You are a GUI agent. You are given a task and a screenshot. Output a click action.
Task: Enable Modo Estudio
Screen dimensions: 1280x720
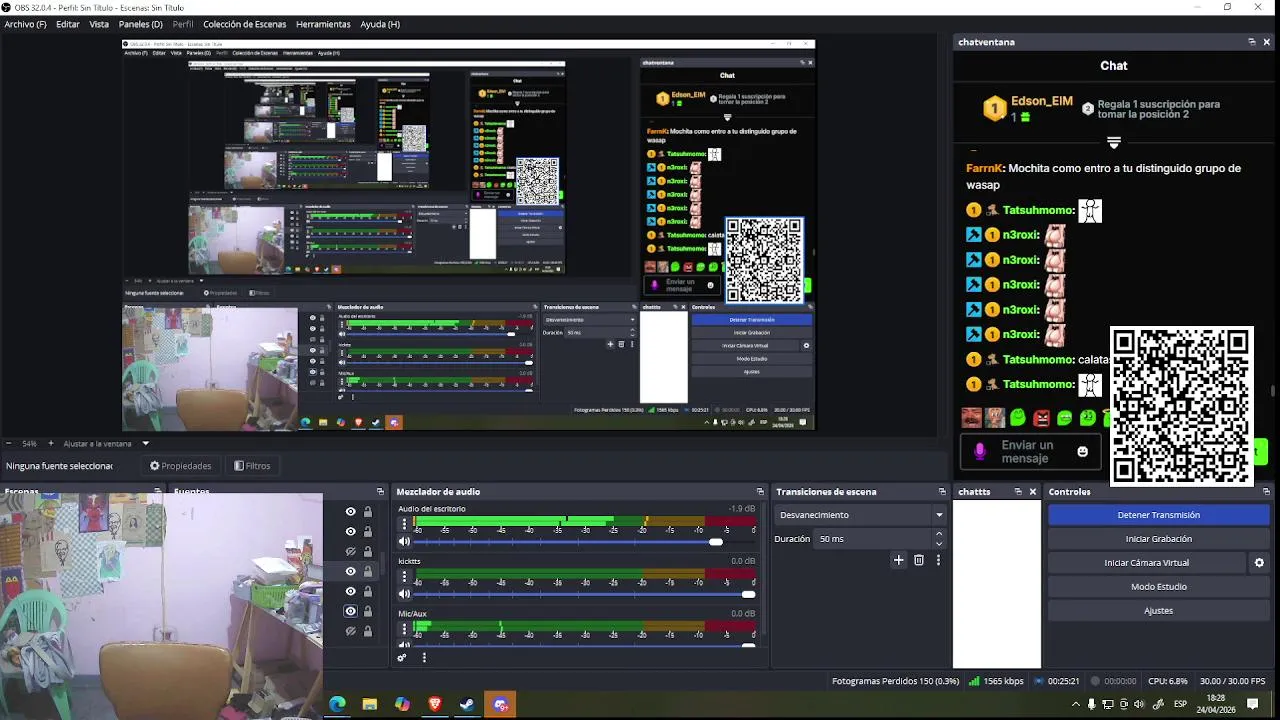pos(1158,587)
